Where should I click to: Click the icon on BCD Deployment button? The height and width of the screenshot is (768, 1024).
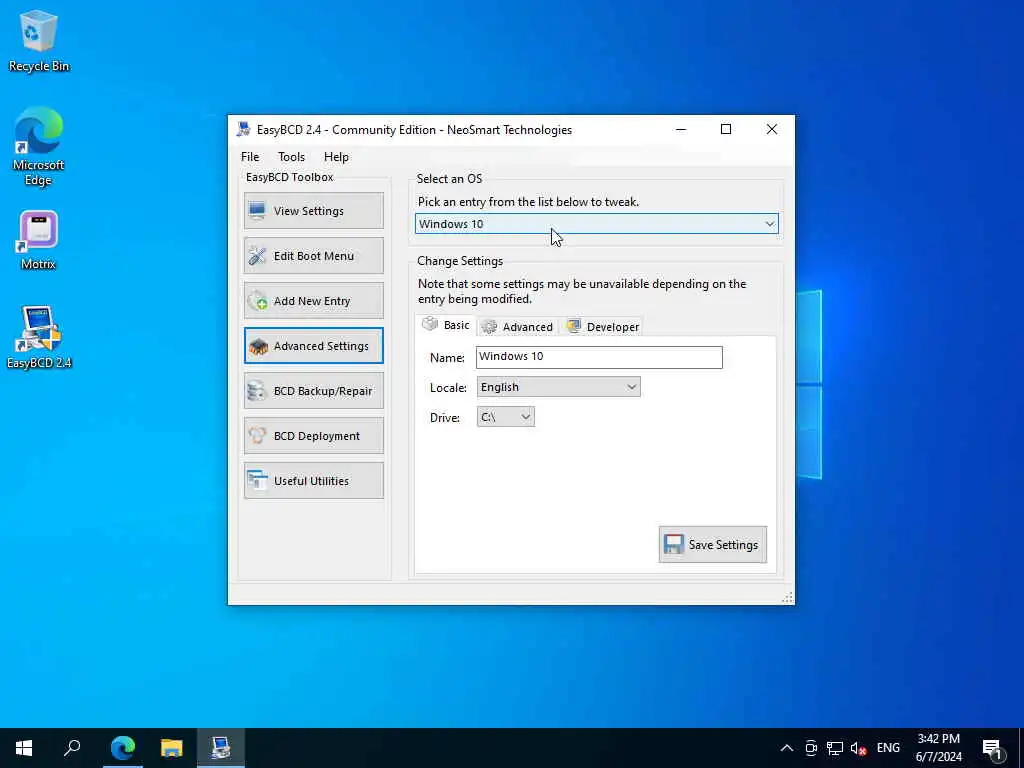pos(257,436)
